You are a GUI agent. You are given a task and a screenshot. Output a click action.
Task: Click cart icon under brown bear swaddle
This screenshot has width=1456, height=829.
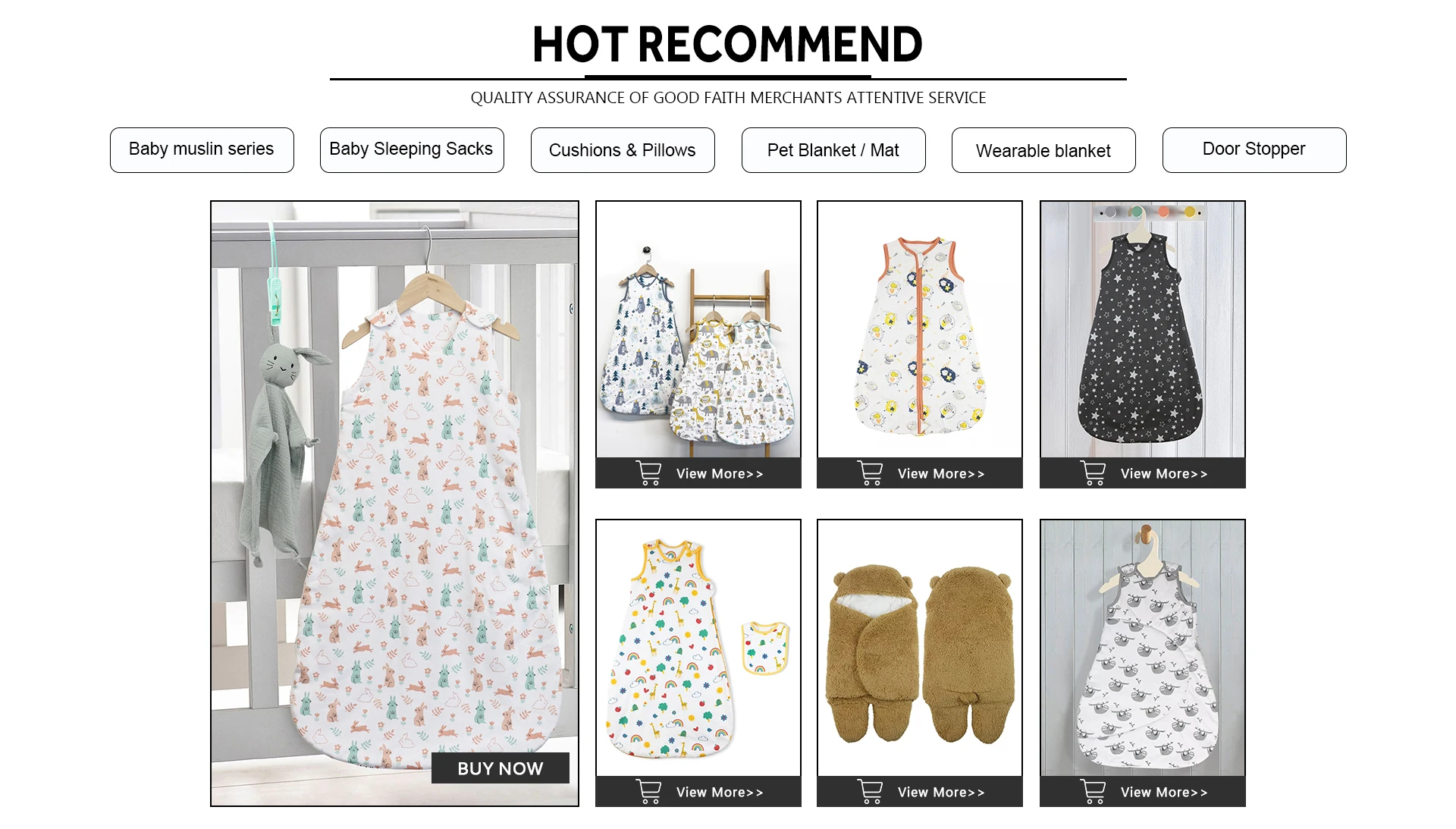(871, 792)
